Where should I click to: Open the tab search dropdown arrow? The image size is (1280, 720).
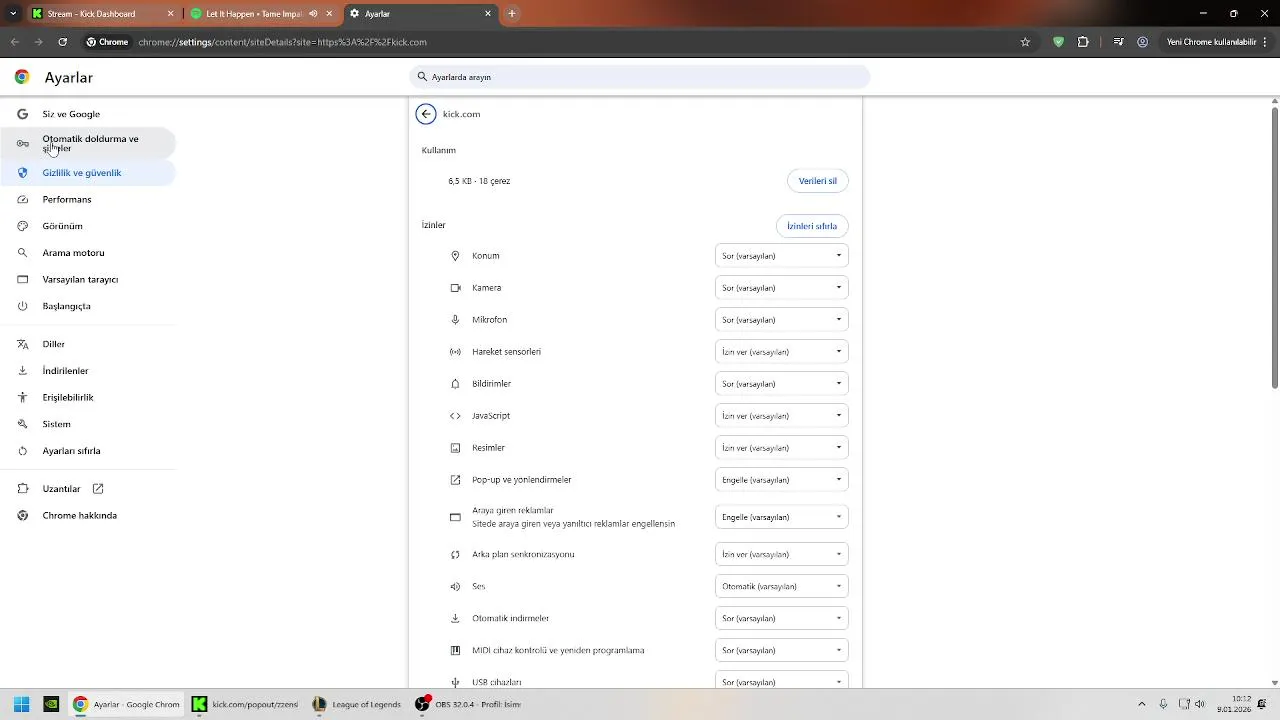pos(12,14)
